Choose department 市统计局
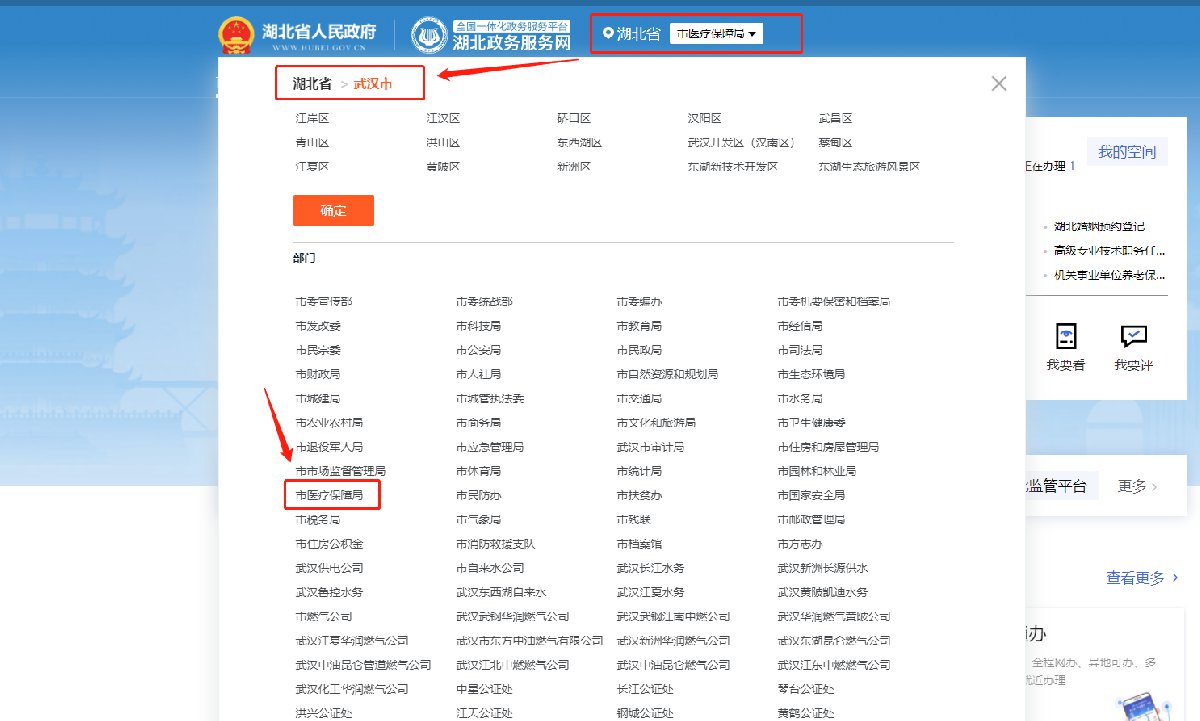Viewport: 1200px width, 721px height. tap(639, 471)
